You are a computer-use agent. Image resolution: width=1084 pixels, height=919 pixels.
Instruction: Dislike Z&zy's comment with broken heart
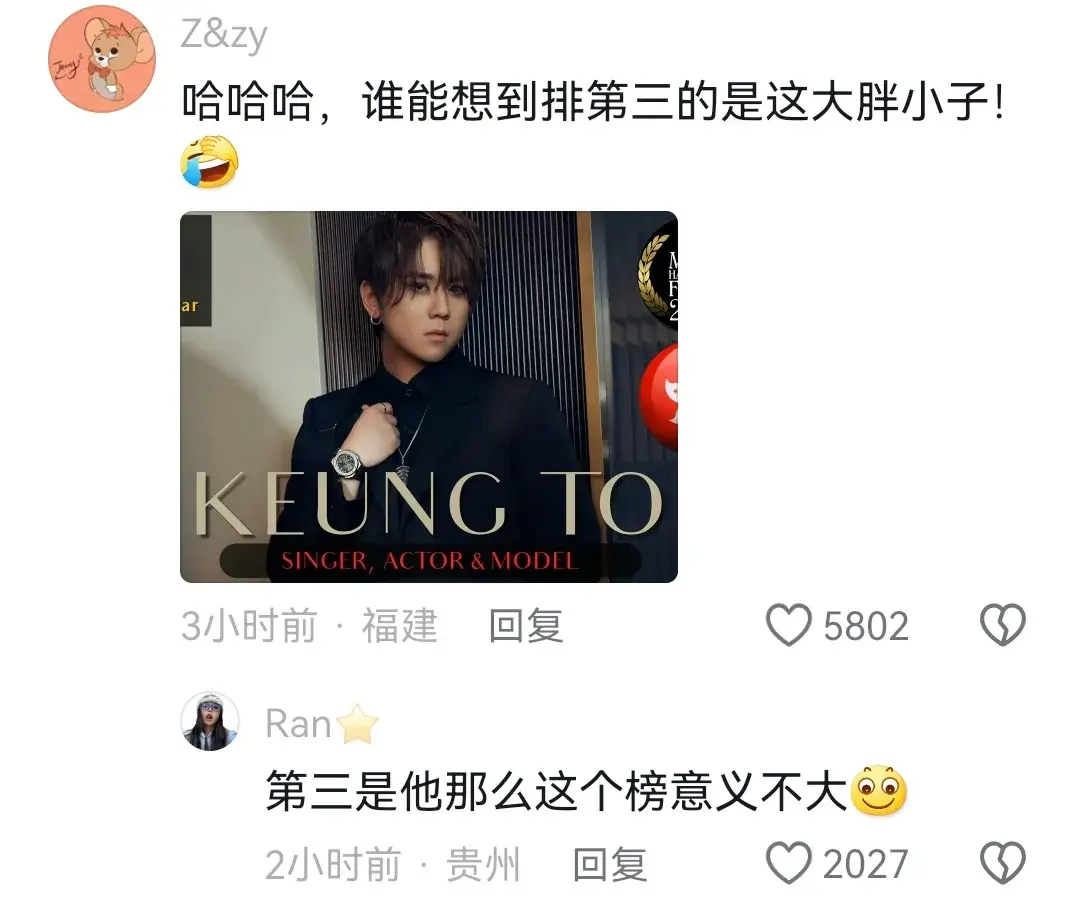click(1002, 625)
